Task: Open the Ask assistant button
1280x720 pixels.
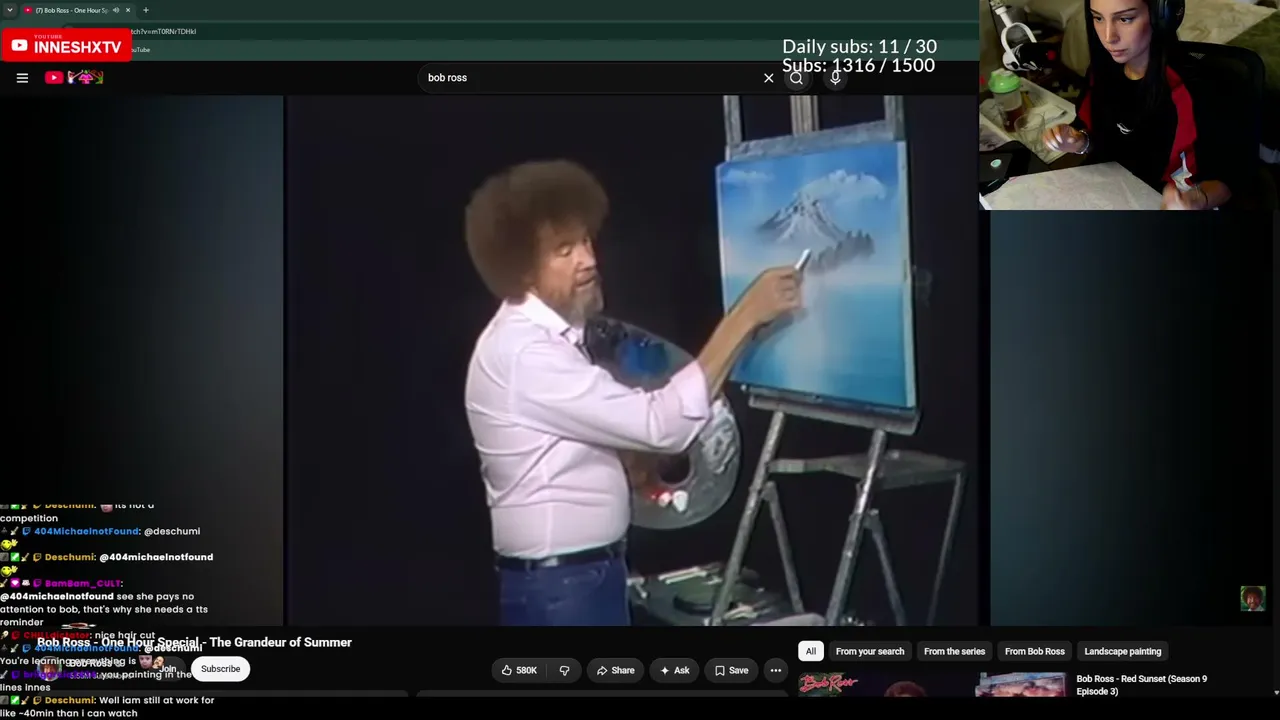Action: pos(674,670)
